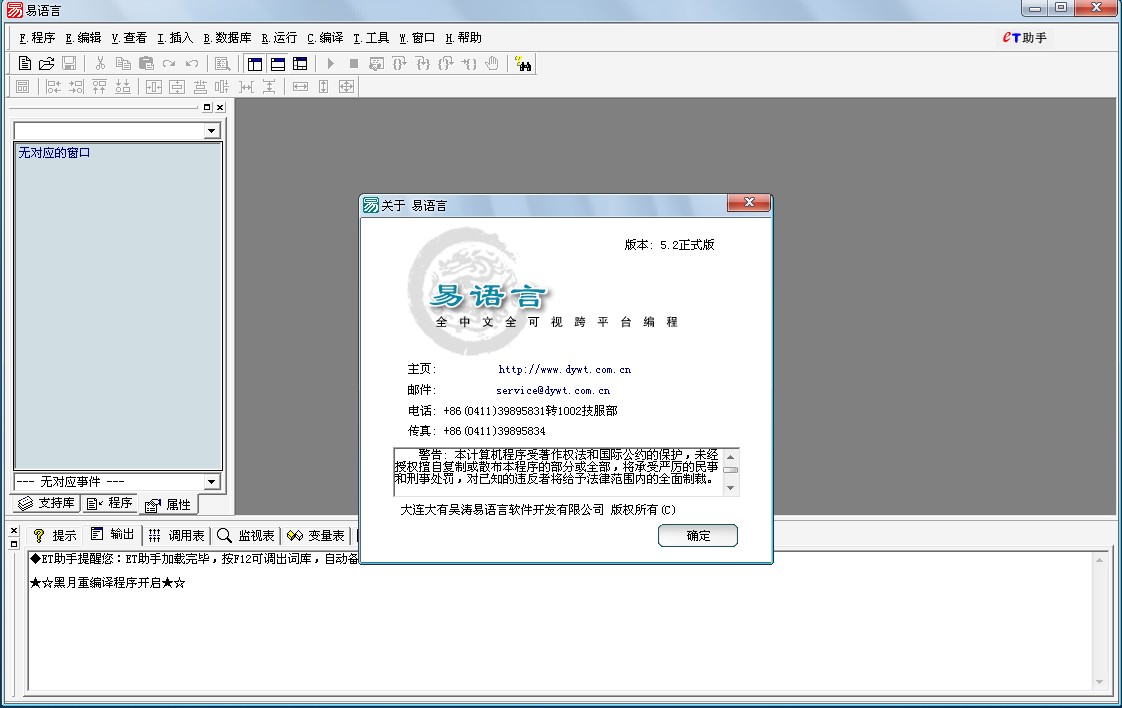The image size is (1122, 708).
Task: Click the make same width icon
Action: click(301, 87)
